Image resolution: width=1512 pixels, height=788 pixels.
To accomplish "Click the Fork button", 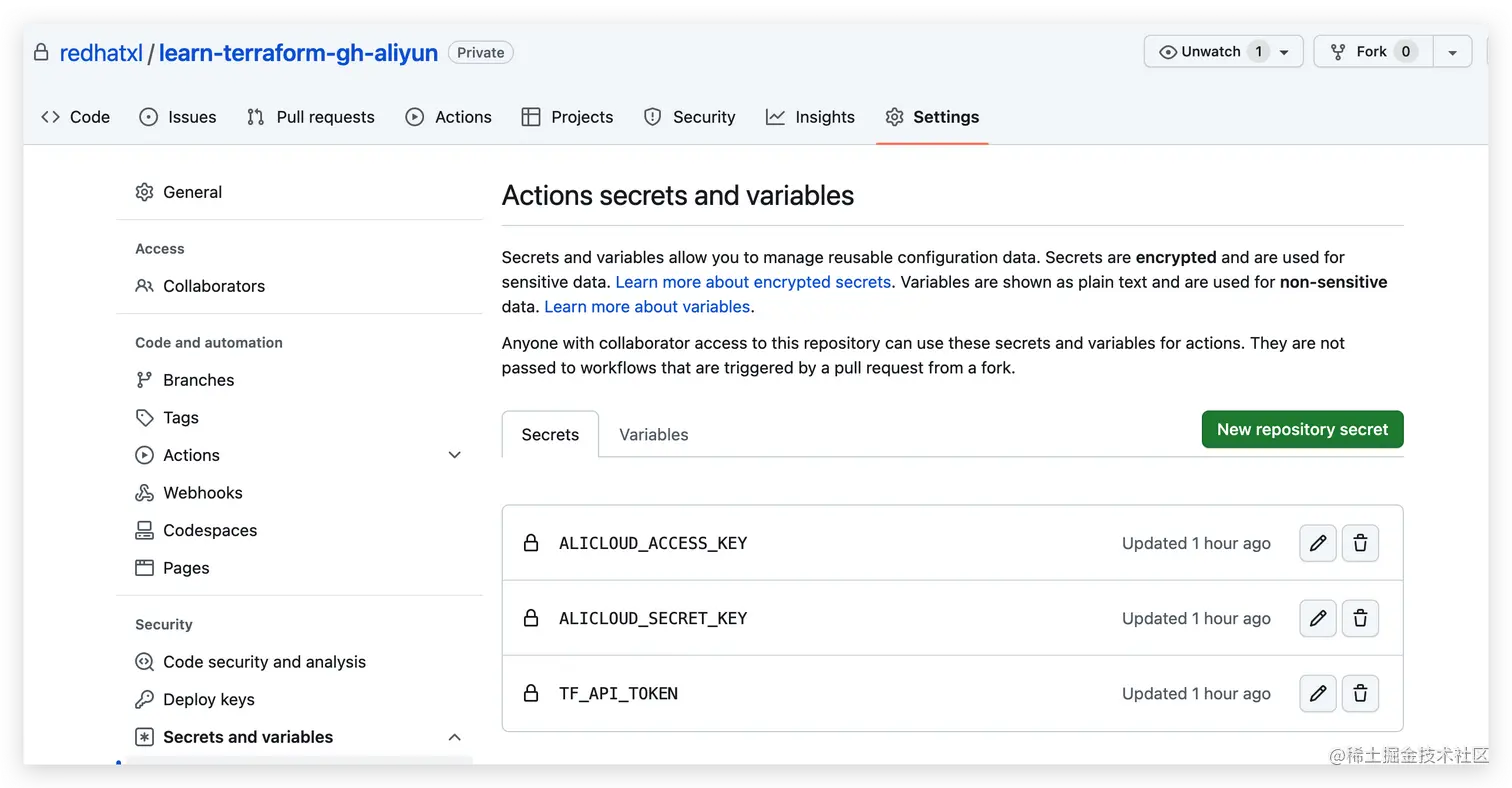I will (1373, 52).
